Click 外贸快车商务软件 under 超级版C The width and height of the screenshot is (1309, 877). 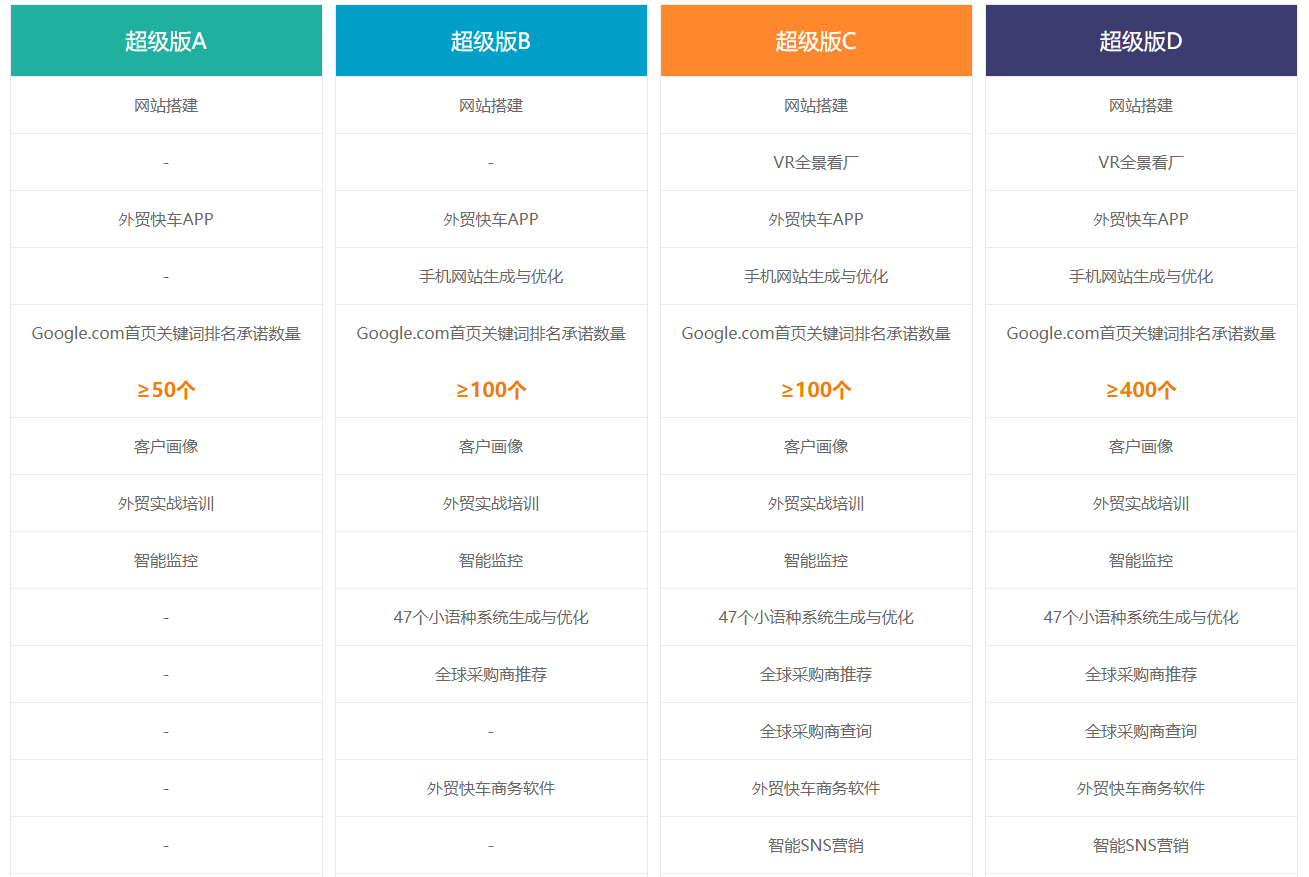(816, 788)
